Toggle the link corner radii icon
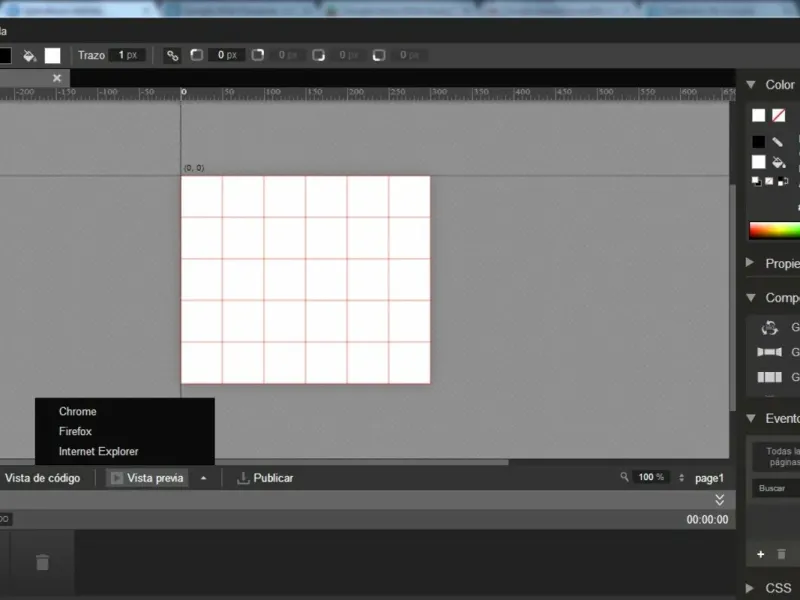Viewport: 800px width, 600px height. pyautogui.click(x=172, y=56)
